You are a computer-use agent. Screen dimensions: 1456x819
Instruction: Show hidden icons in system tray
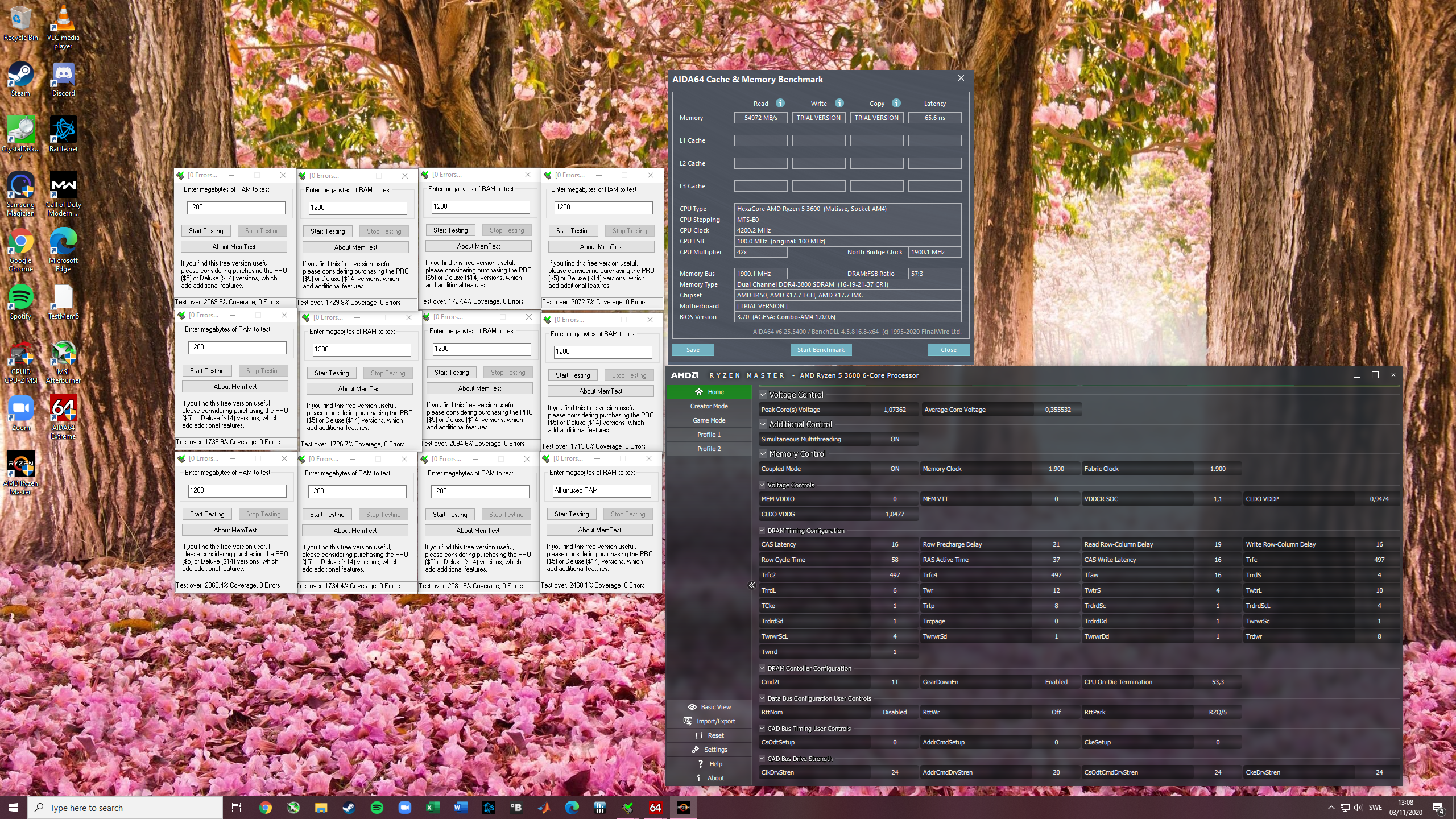(1331, 808)
